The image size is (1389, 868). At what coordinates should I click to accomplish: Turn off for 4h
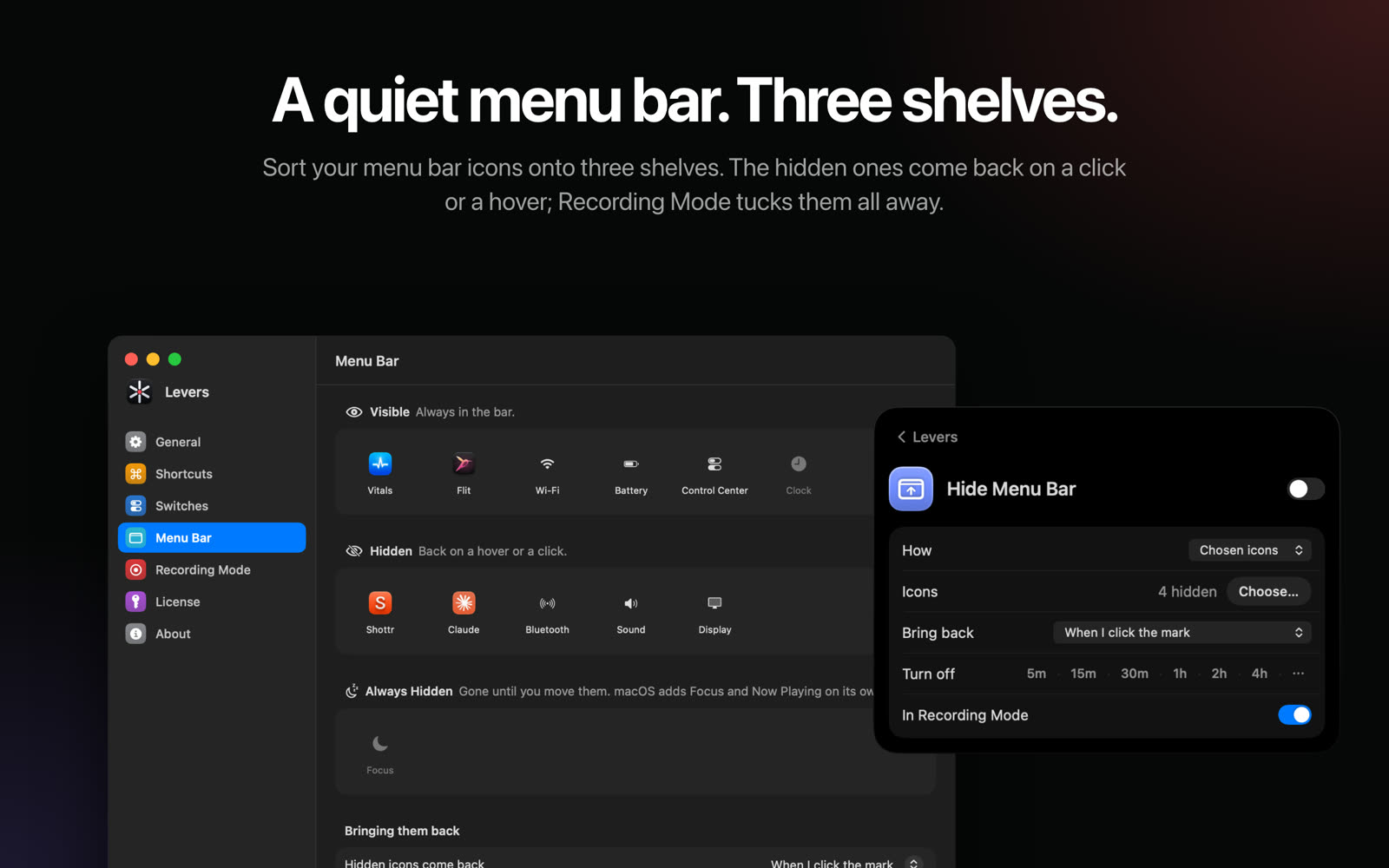pyautogui.click(x=1260, y=674)
